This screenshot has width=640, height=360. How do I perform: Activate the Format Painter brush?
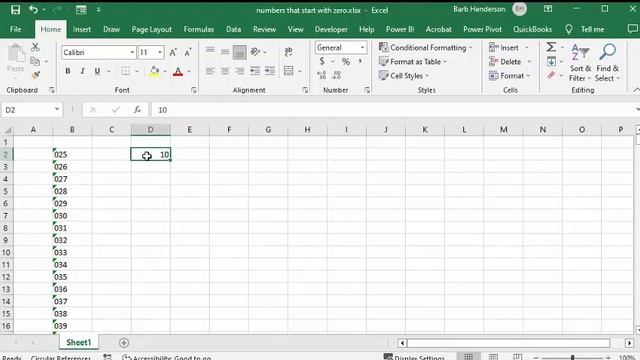click(x=36, y=75)
